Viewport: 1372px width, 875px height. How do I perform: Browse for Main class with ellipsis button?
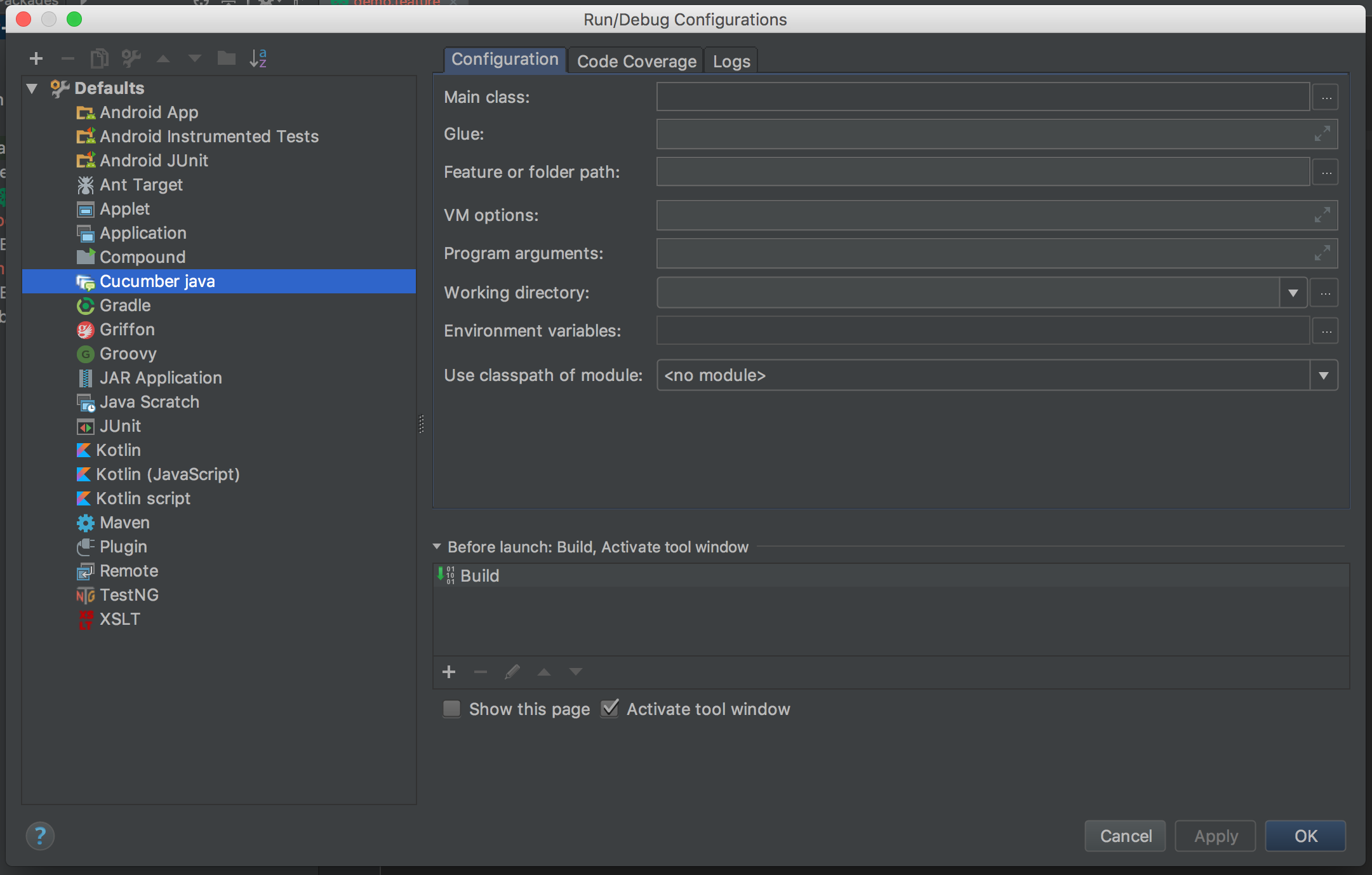point(1326,98)
